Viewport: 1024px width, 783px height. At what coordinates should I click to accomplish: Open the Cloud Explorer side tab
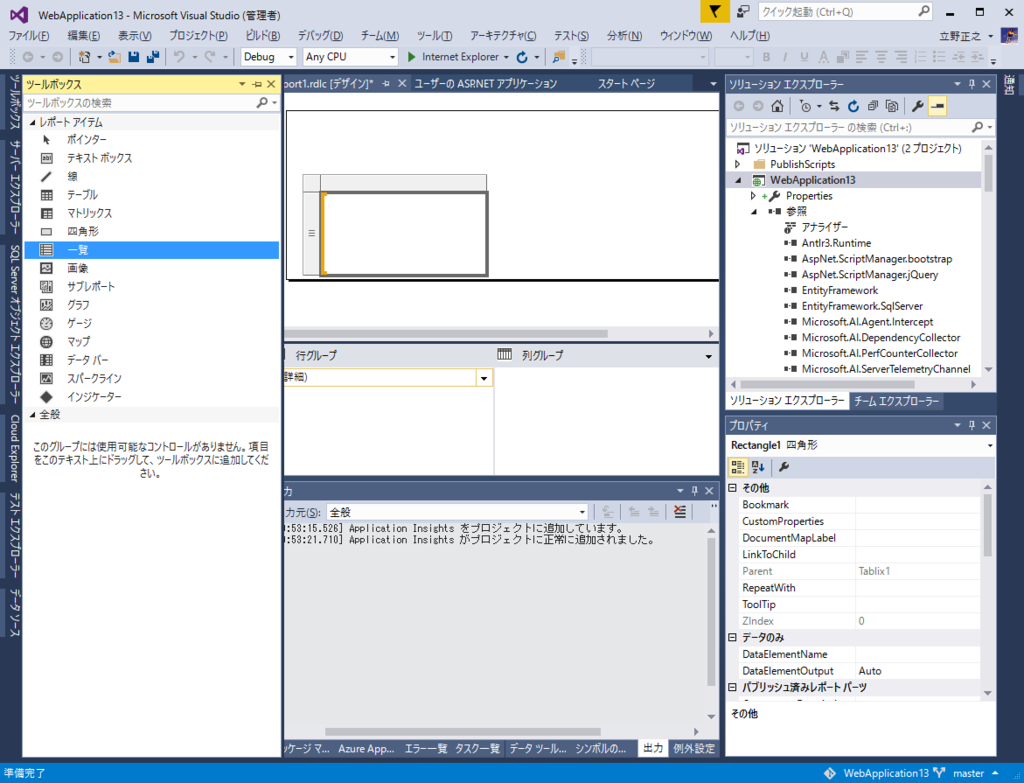tap(14, 449)
